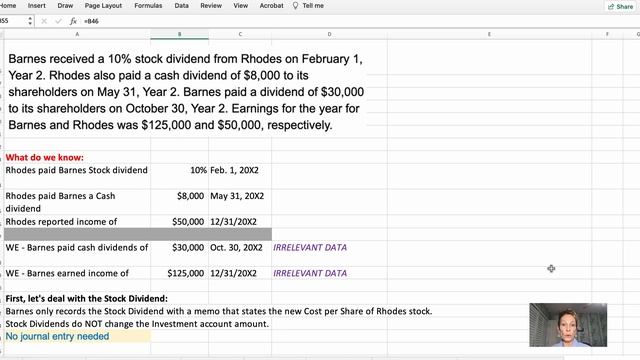The width and height of the screenshot is (640, 360).
Task: Select the $50,000 cell
Action: click(179, 222)
